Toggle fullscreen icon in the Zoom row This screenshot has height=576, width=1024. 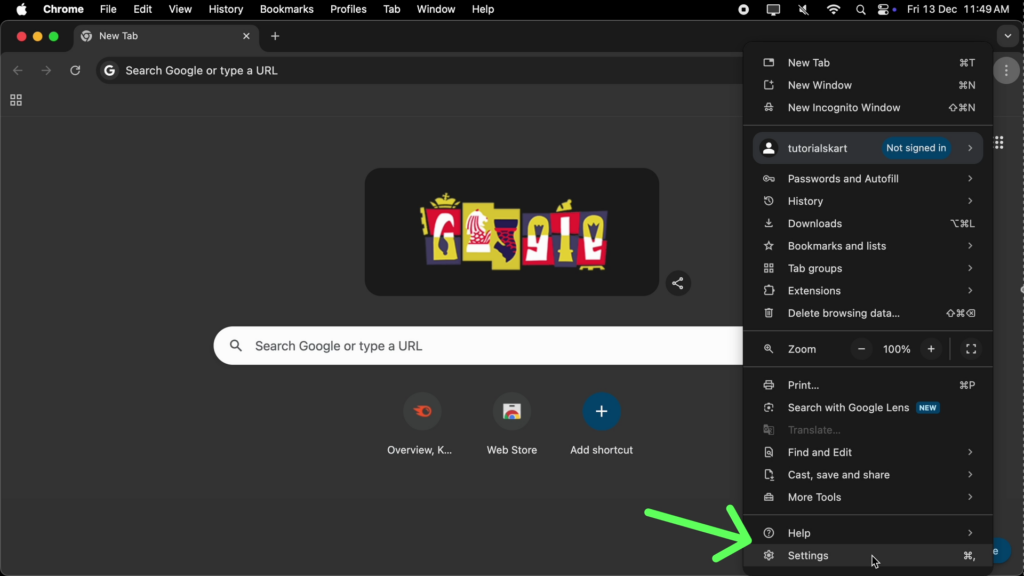[971, 349]
